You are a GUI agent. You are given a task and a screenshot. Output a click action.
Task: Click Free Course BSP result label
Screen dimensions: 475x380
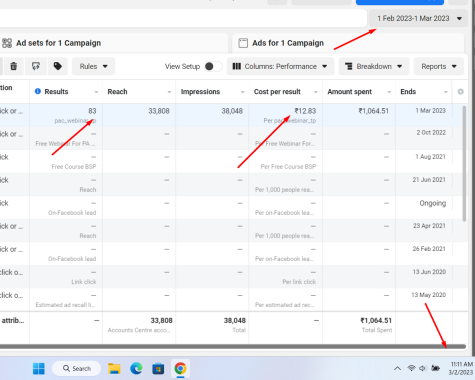pos(74,167)
